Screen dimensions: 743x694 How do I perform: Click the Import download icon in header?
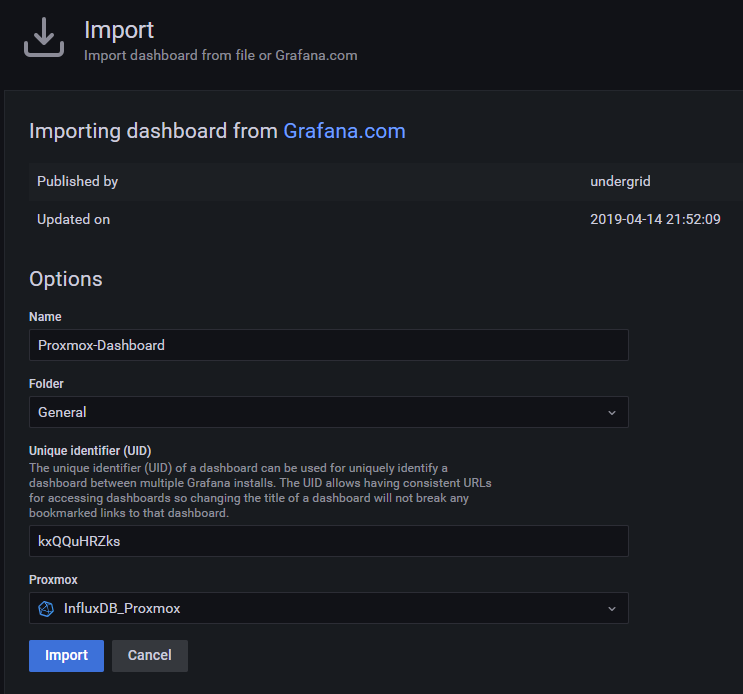pos(44,38)
